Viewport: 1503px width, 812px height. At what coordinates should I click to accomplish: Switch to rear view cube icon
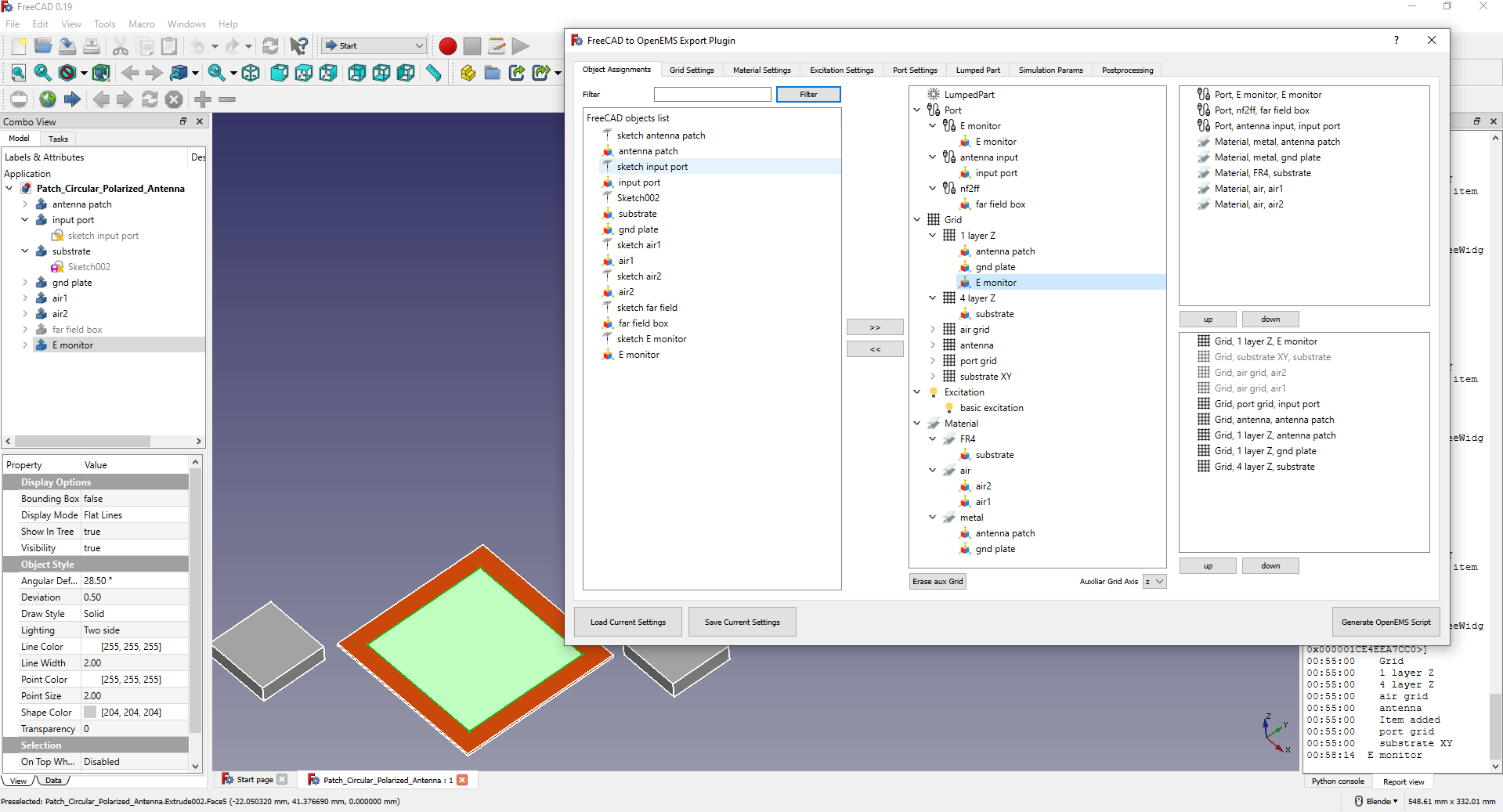pyautogui.click(x=357, y=74)
